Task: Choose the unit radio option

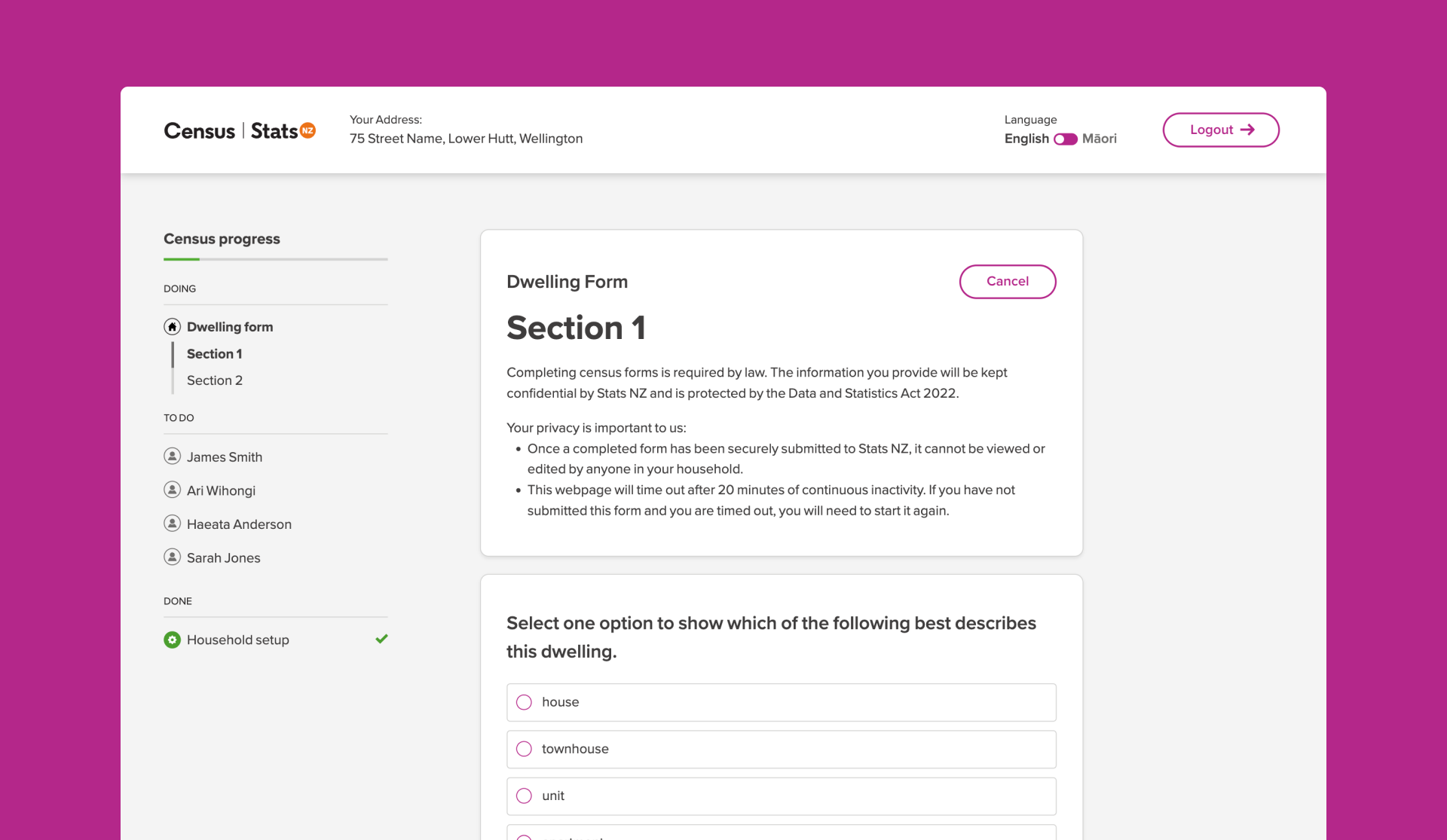Action: [x=524, y=796]
